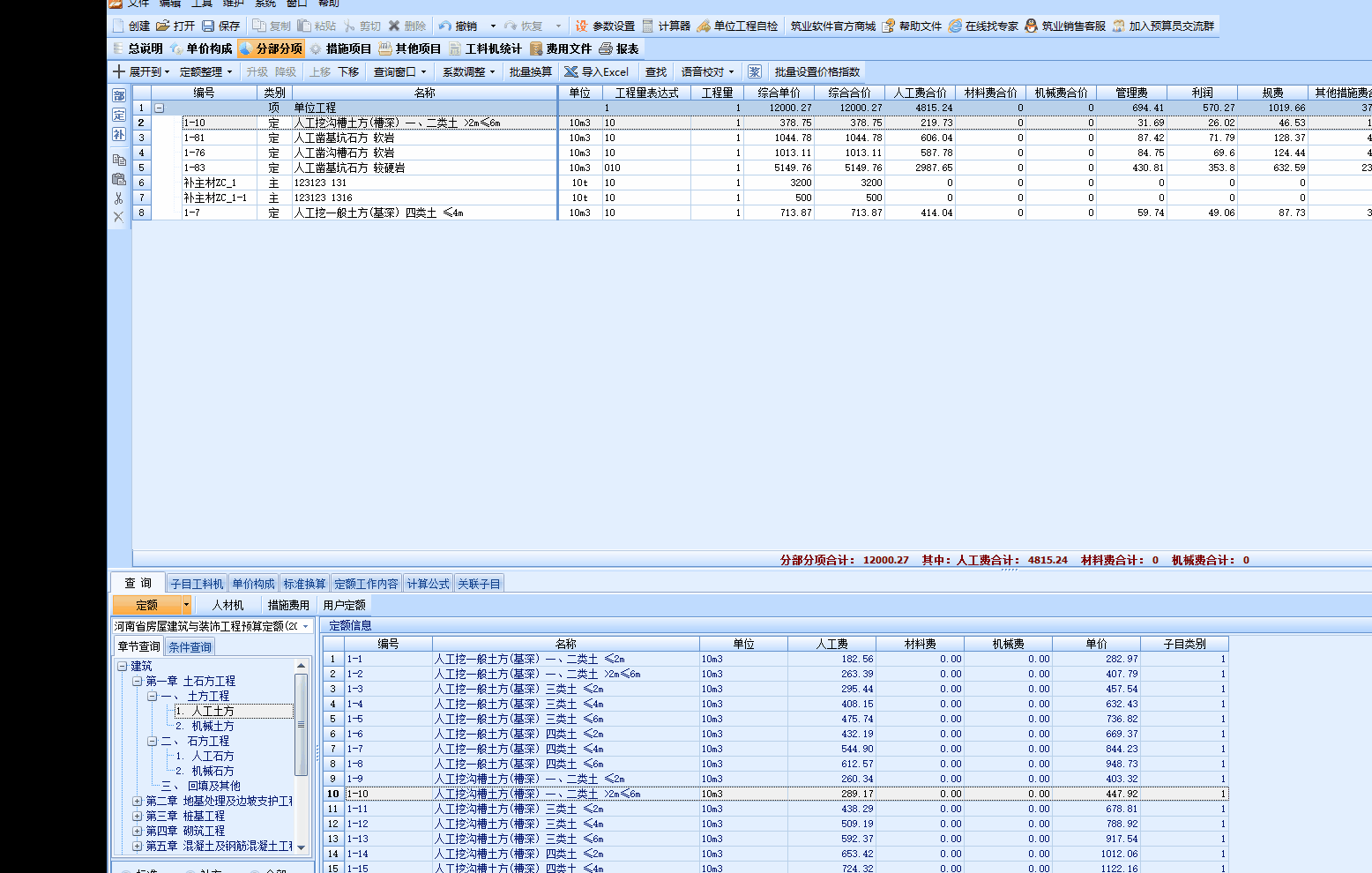This screenshot has width=1372, height=873.
Task: Click the 定 icon in left sidebar
Action: coord(119,116)
